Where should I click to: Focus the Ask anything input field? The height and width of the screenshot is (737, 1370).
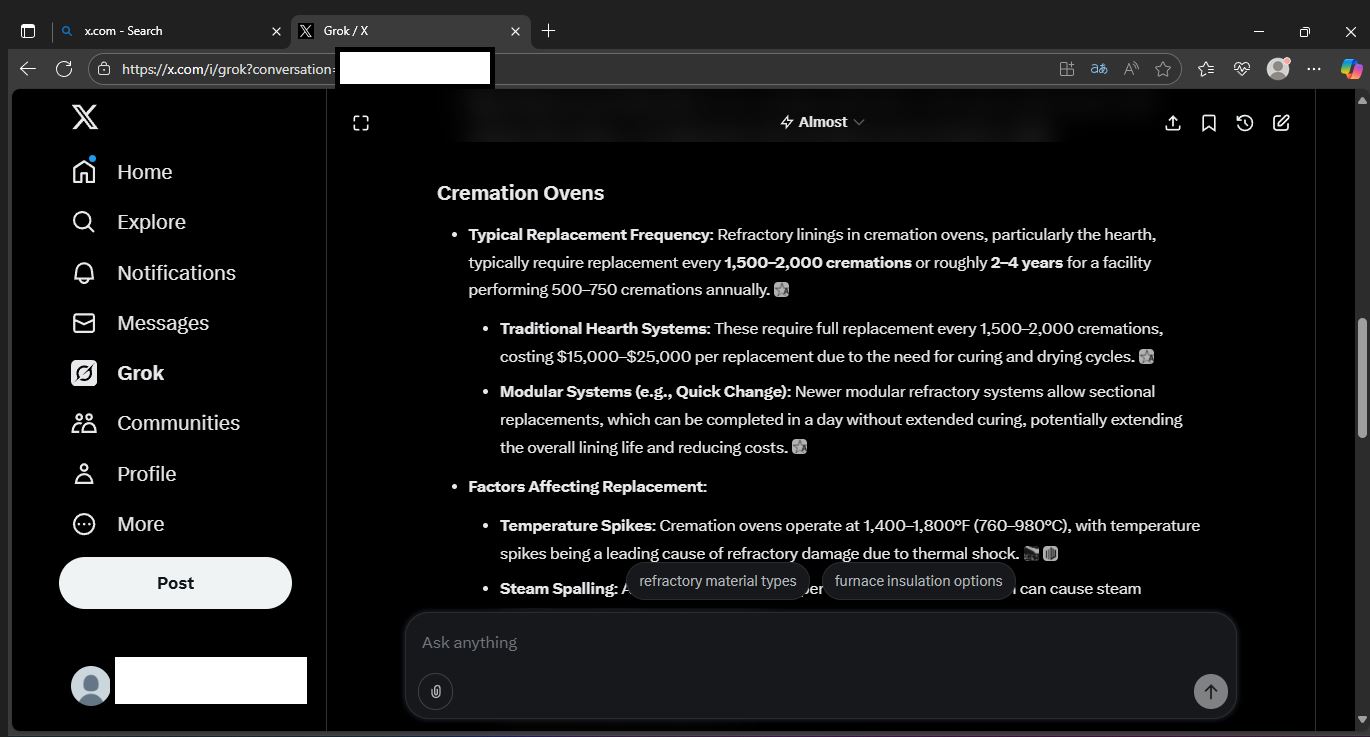click(x=800, y=643)
